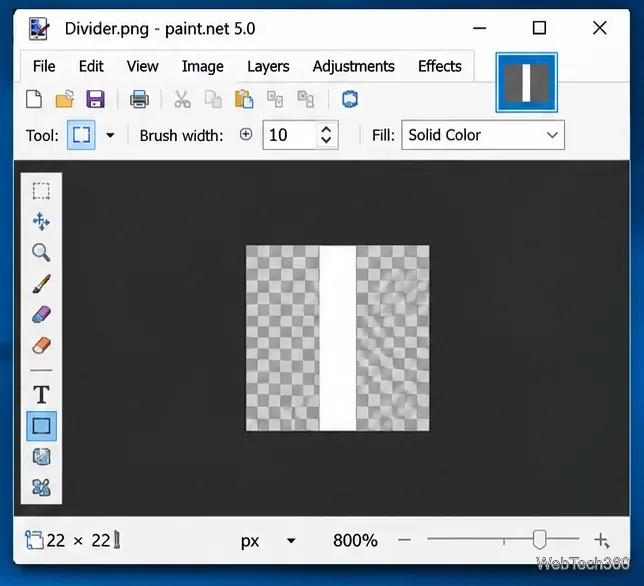The height and width of the screenshot is (586, 644).
Task: Click the paint.net app icon in title bar
Action: point(39,28)
